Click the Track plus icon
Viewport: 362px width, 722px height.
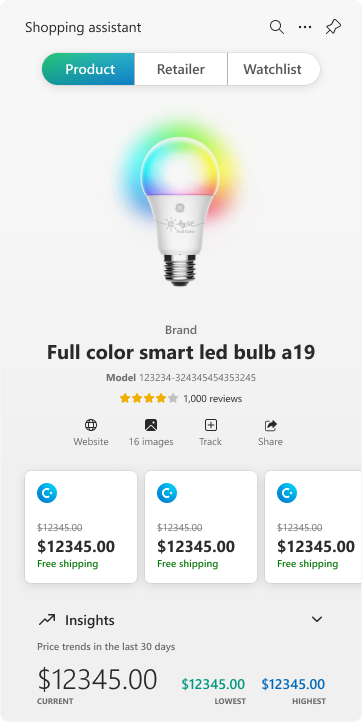[210, 425]
